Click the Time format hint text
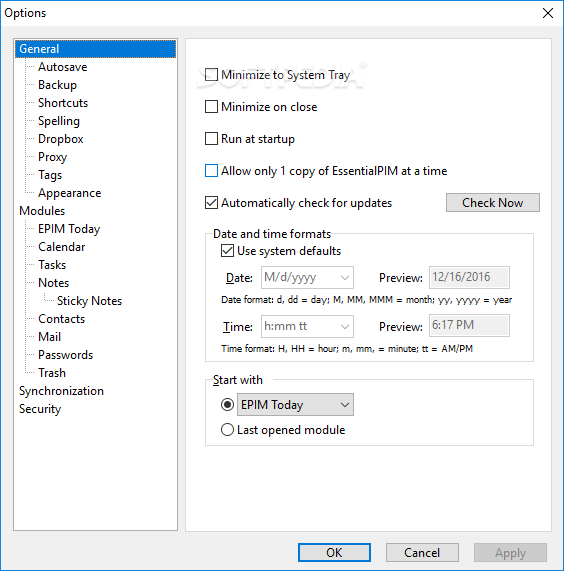Viewport: 564px width, 571px height. coord(347,349)
